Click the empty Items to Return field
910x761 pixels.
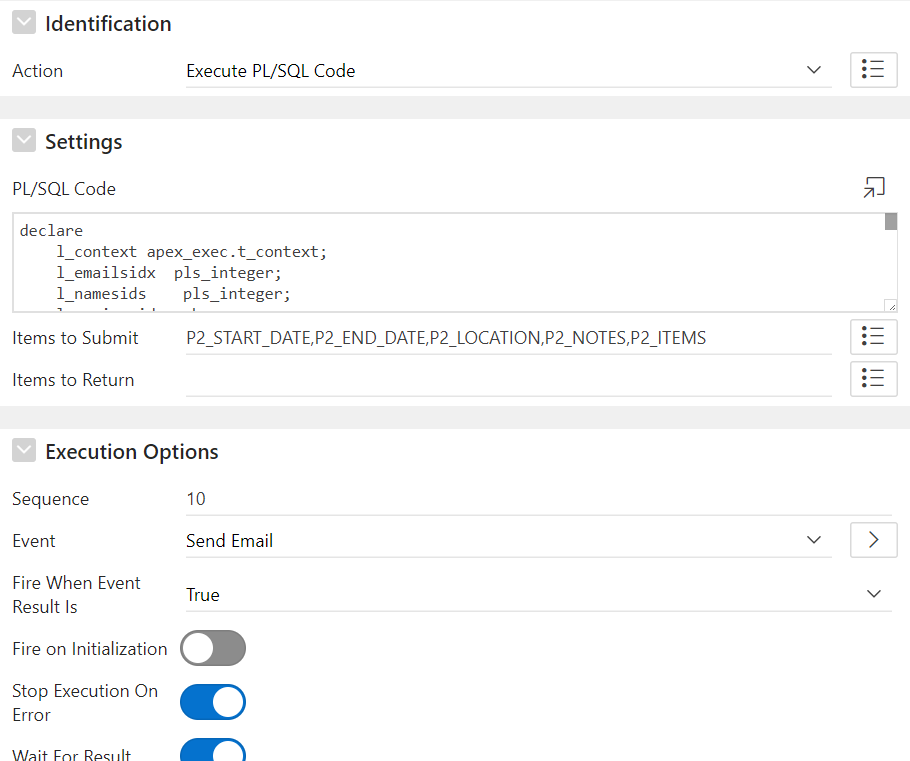tap(508, 380)
